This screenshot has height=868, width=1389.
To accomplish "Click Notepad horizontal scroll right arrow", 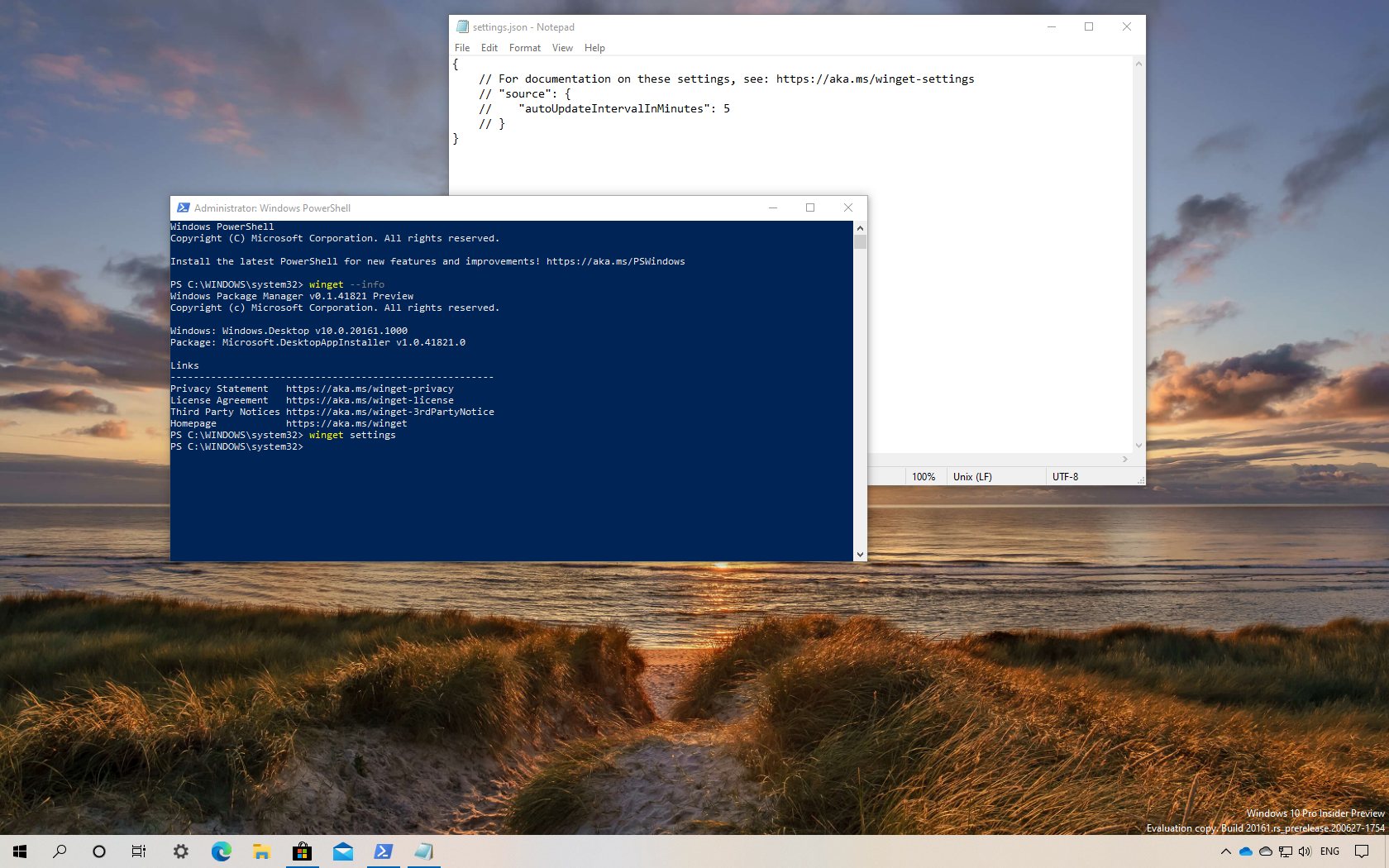I will [x=1125, y=459].
